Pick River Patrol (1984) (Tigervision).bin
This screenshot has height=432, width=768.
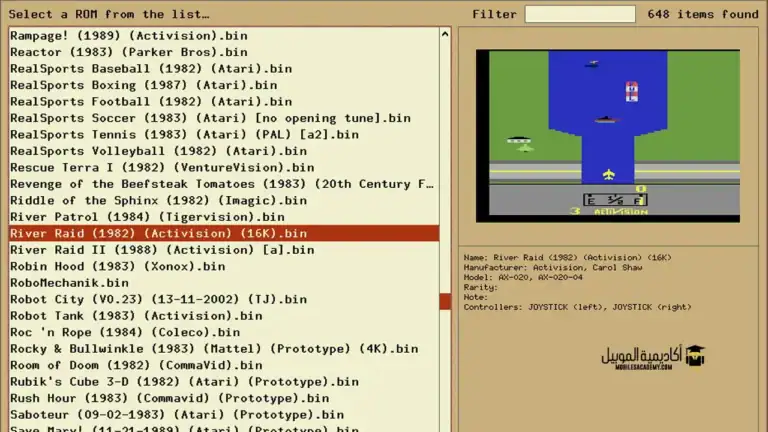148,216
